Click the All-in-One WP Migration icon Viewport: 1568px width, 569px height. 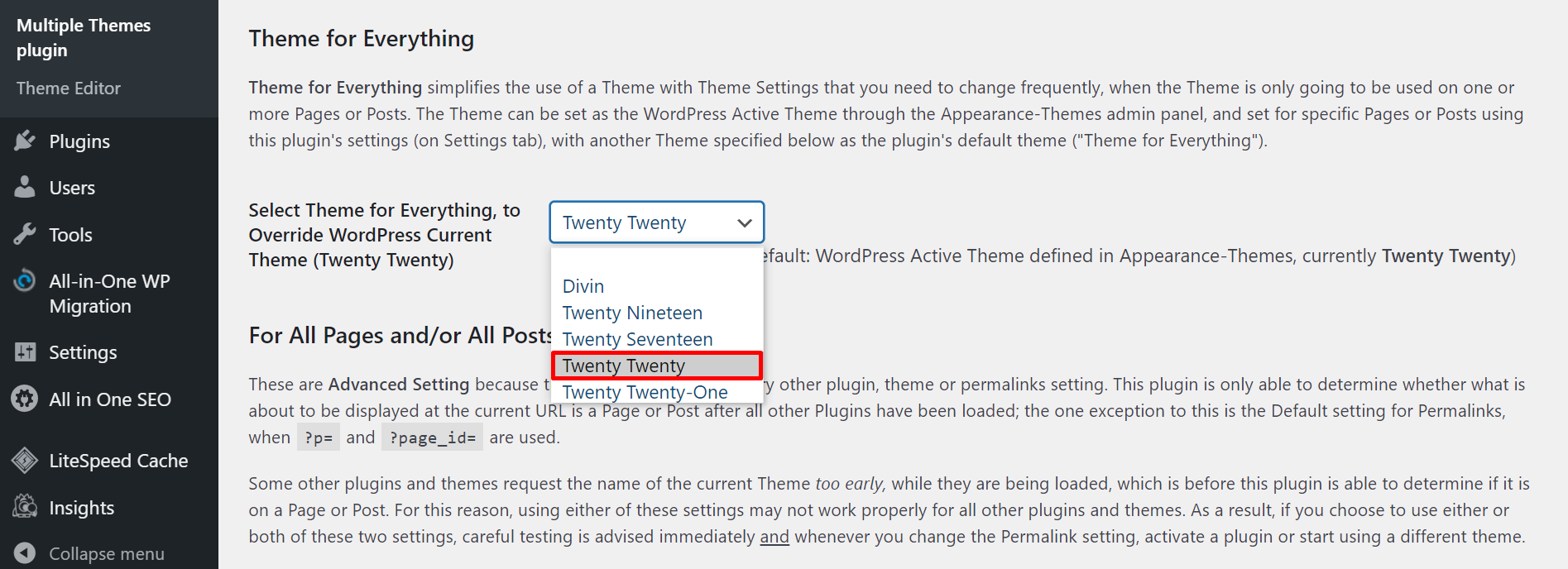click(25, 281)
